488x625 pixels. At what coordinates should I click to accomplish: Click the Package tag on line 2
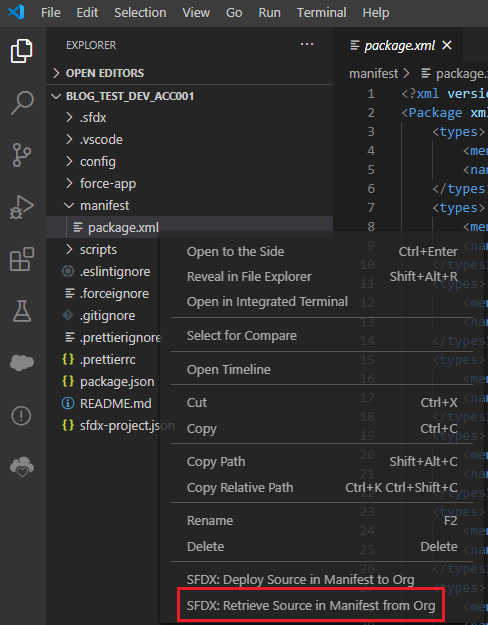tap(435, 113)
